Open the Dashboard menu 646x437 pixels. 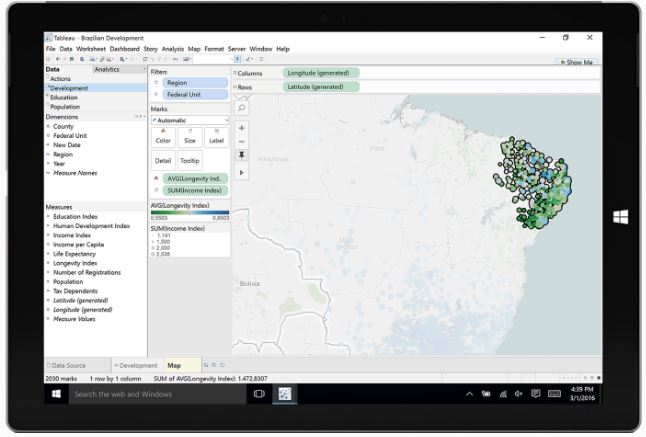tap(125, 49)
